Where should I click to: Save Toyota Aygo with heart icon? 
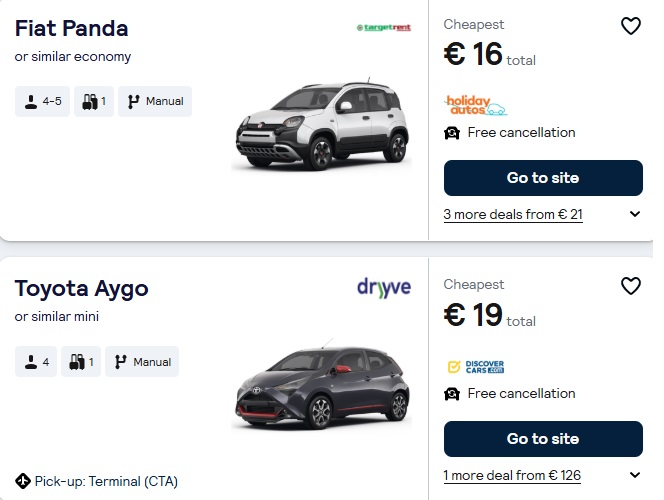[x=630, y=286]
